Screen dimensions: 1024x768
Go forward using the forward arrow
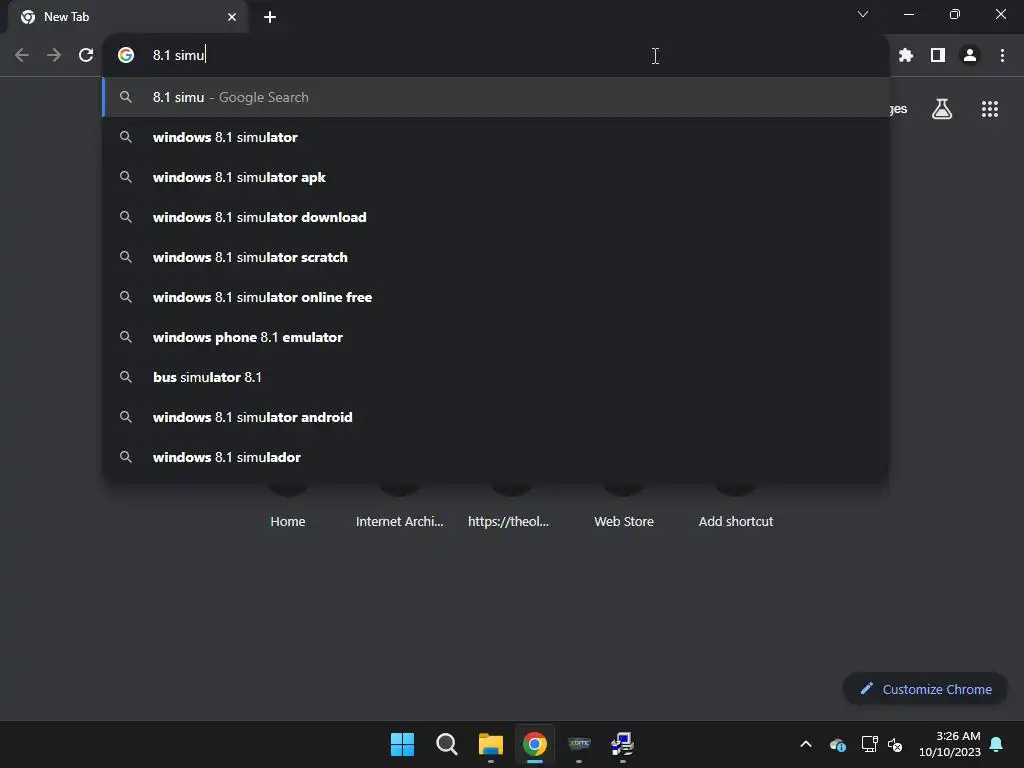pyautogui.click(x=54, y=56)
